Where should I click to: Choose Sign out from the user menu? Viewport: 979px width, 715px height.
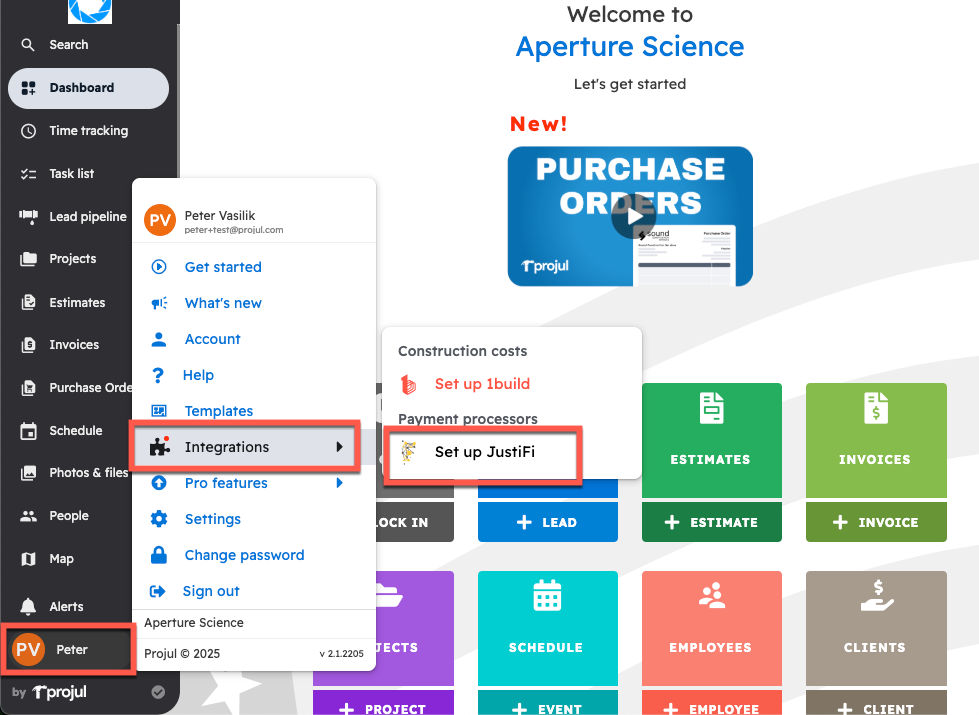(210, 591)
